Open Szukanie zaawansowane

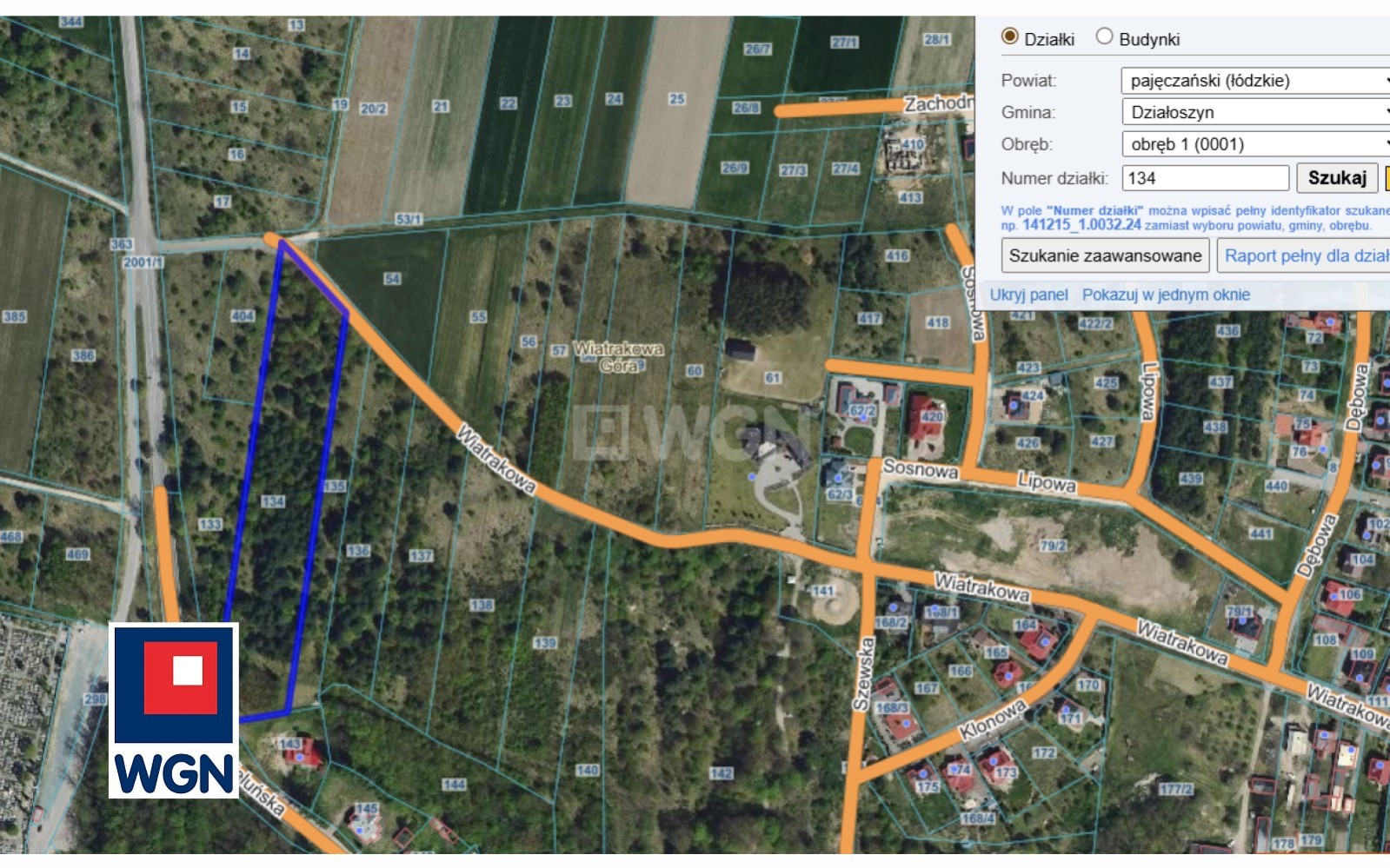(1105, 255)
